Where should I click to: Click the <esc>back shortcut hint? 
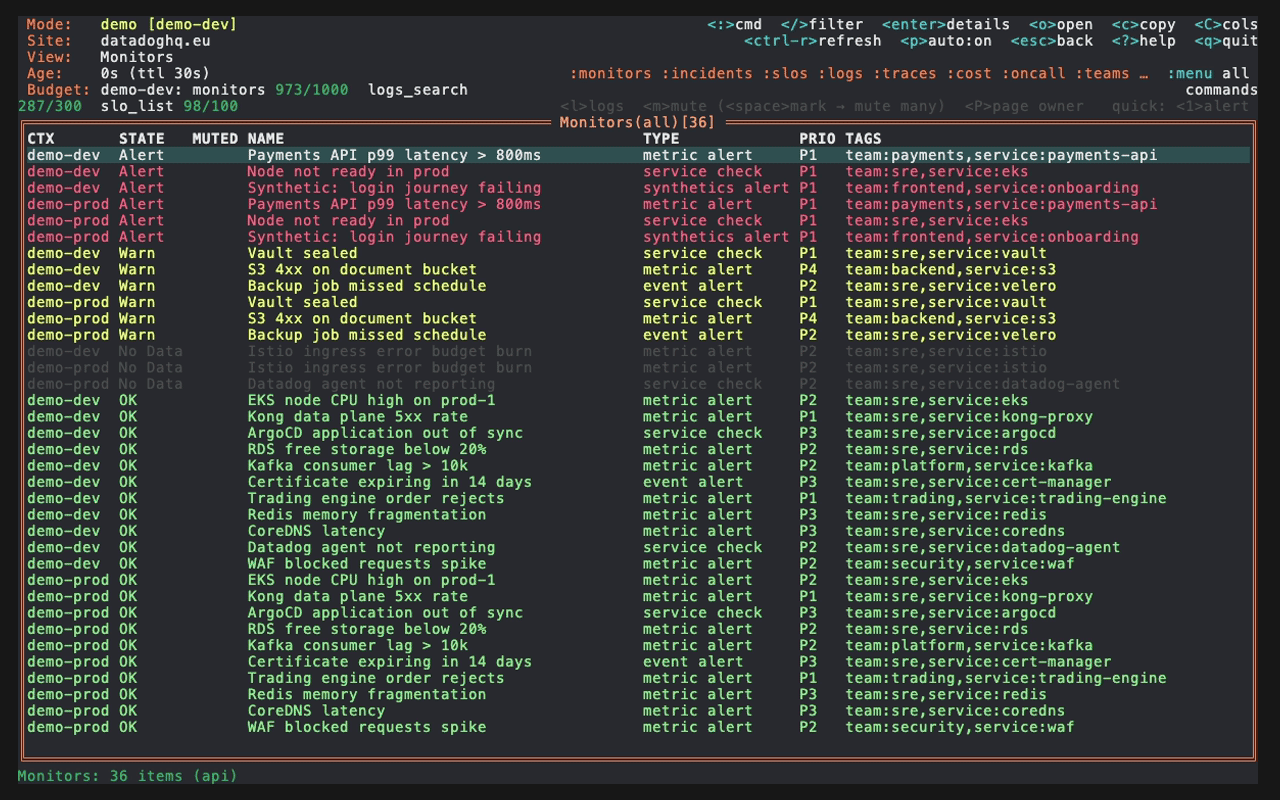[x=1052, y=41]
